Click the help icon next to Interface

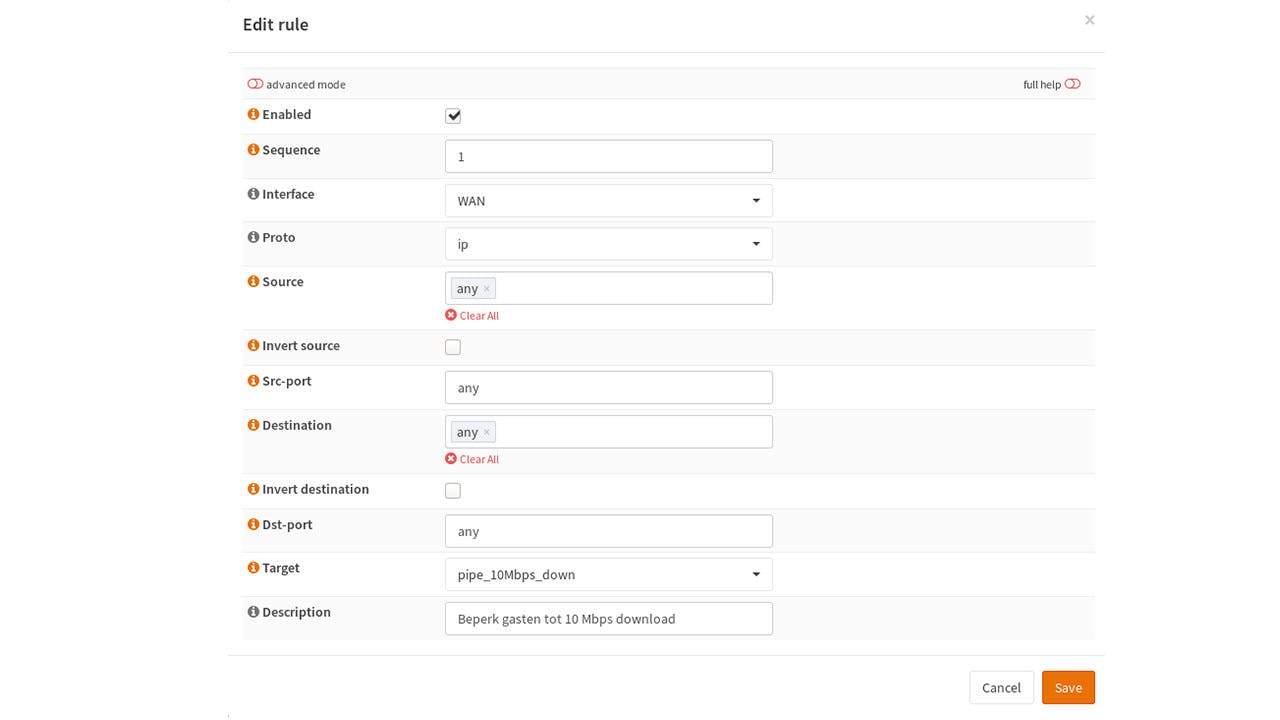[x=253, y=194]
